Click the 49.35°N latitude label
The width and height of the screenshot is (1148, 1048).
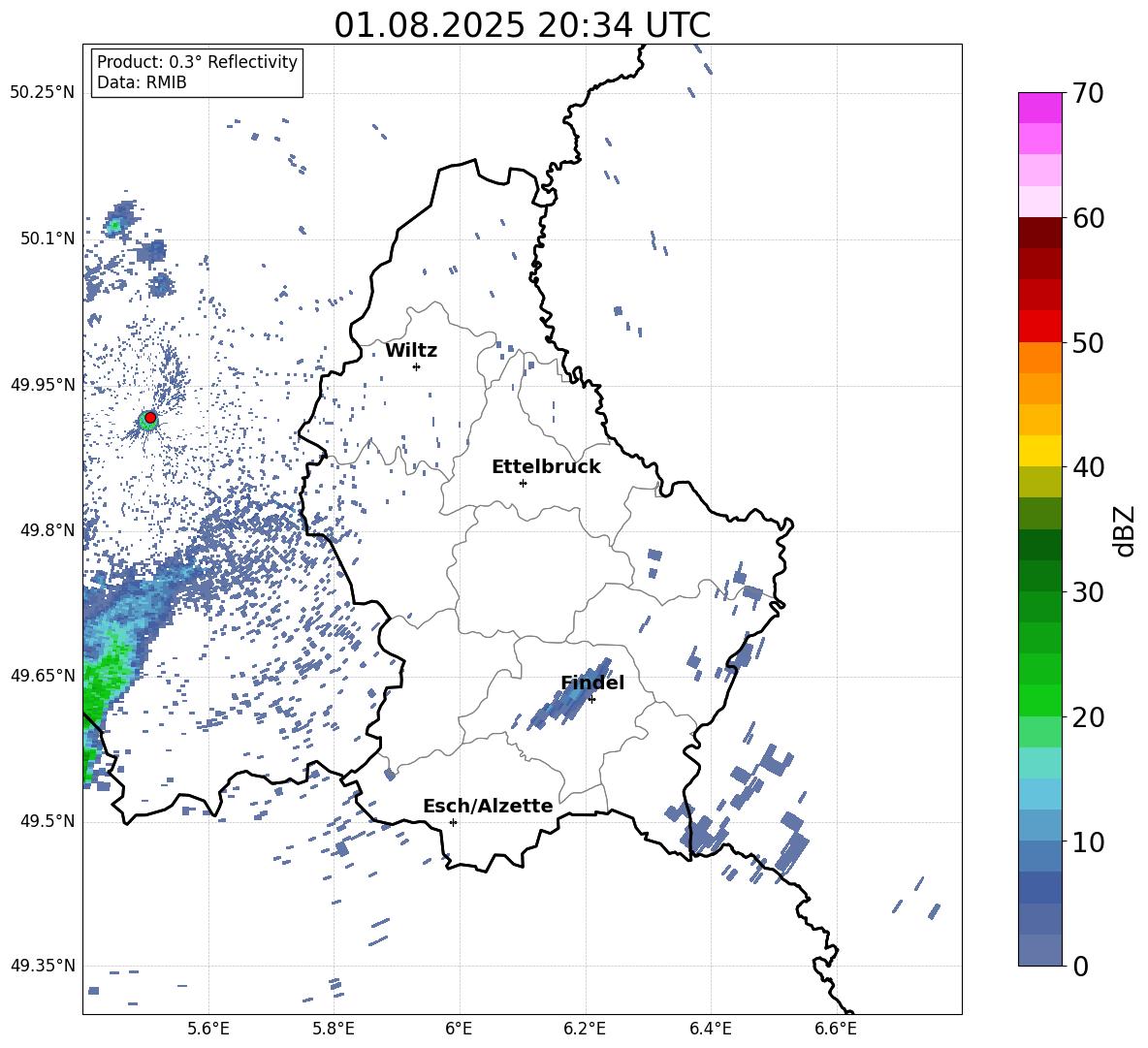pos(43,966)
